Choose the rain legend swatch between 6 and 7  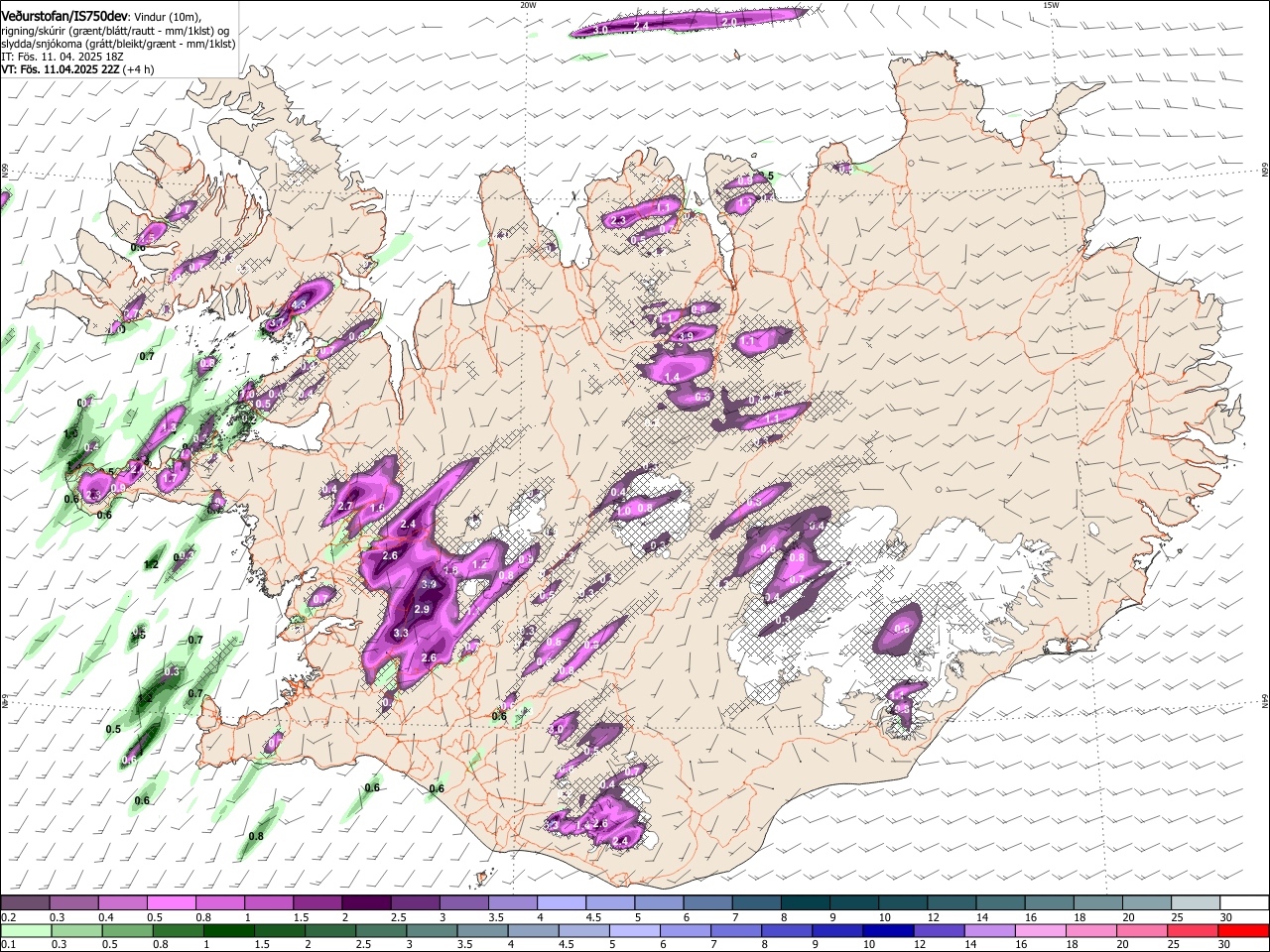click(x=684, y=931)
